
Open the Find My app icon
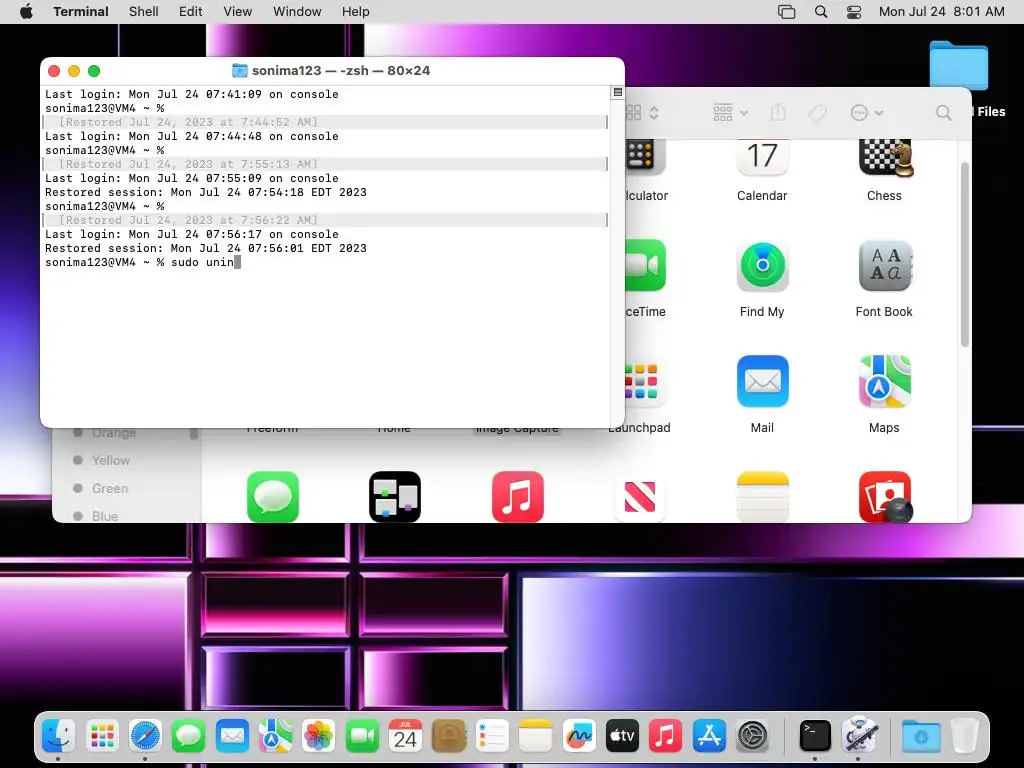click(762, 266)
